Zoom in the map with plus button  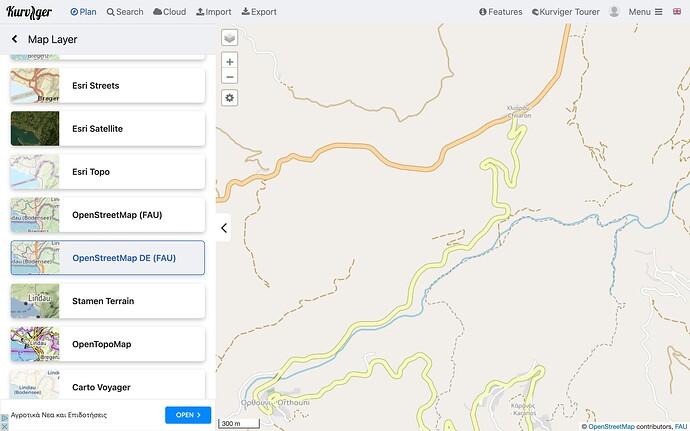click(x=229, y=61)
